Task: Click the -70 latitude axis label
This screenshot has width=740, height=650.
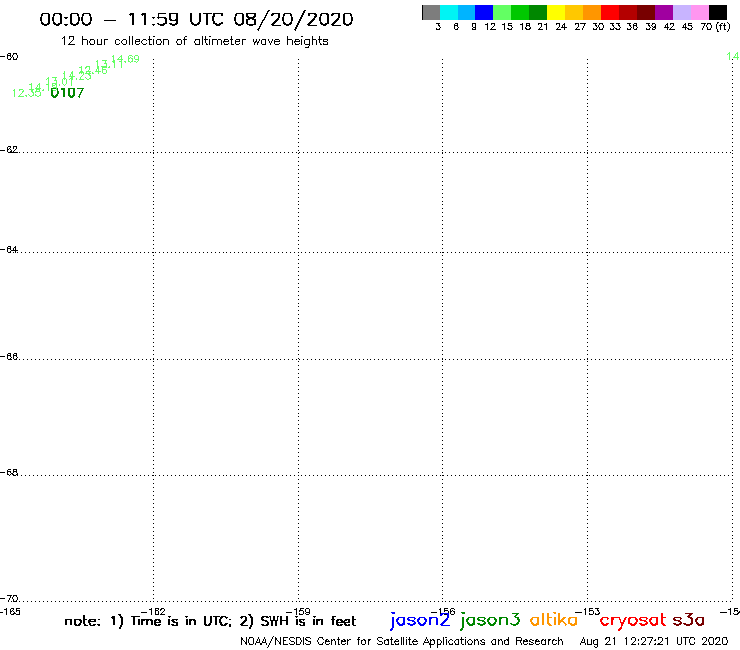Action: click(x=9, y=599)
